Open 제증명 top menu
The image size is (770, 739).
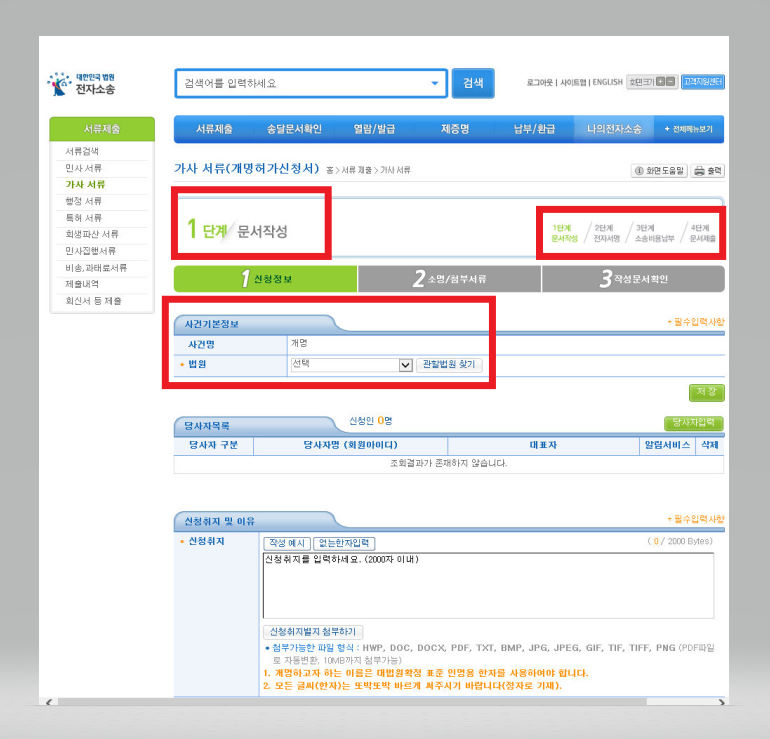tap(455, 129)
